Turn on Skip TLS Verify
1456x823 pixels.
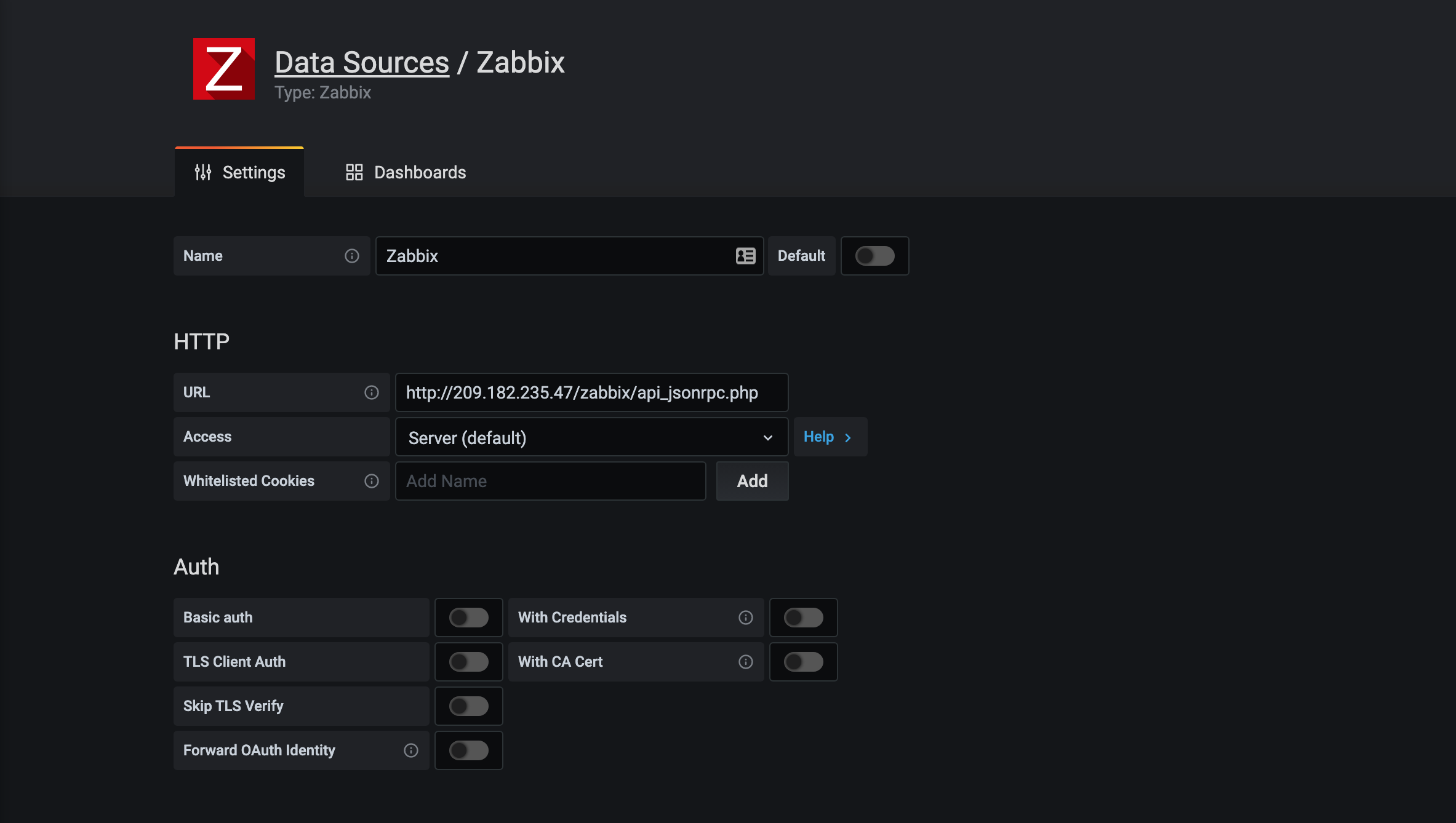[x=468, y=706]
